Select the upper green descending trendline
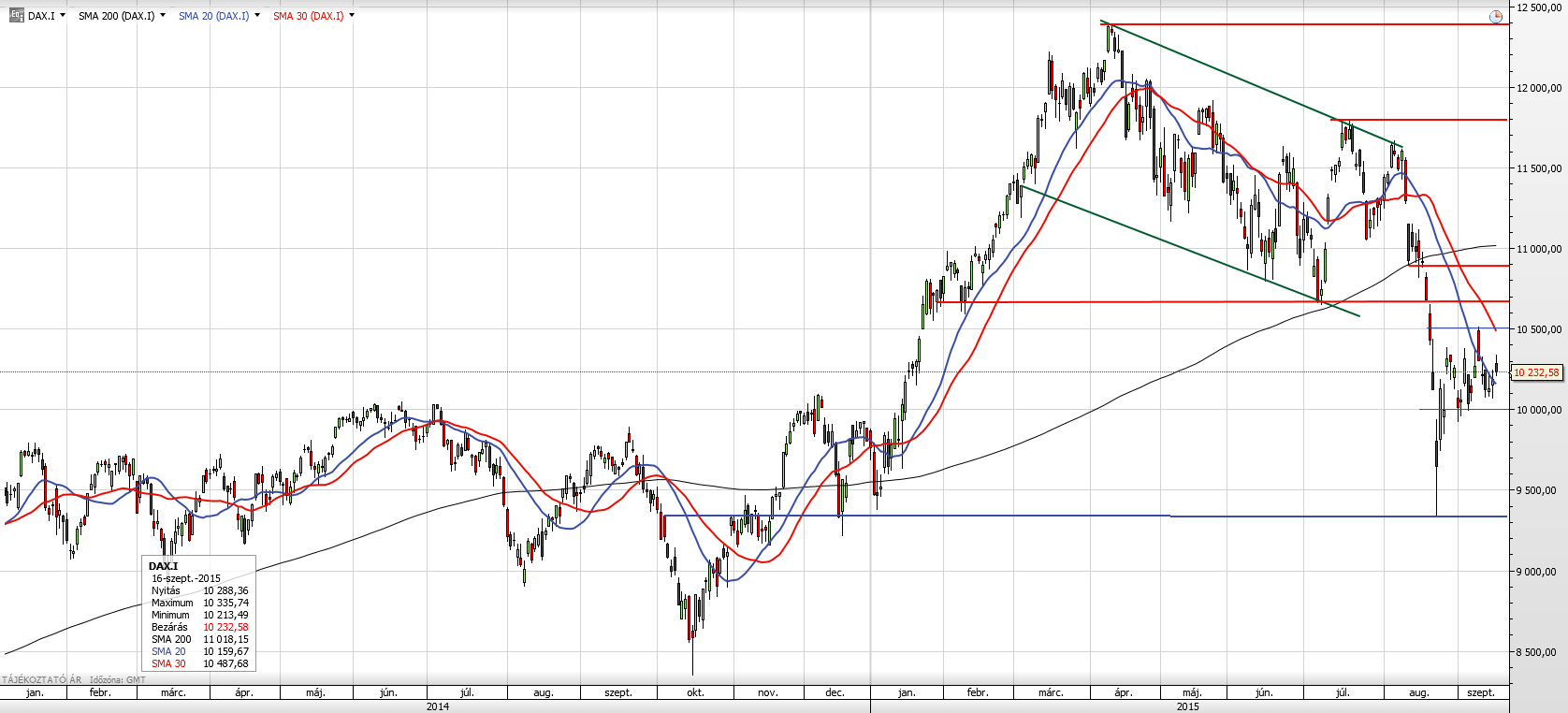The height and width of the screenshot is (713, 1568). pyautogui.click(x=1251, y=83)
